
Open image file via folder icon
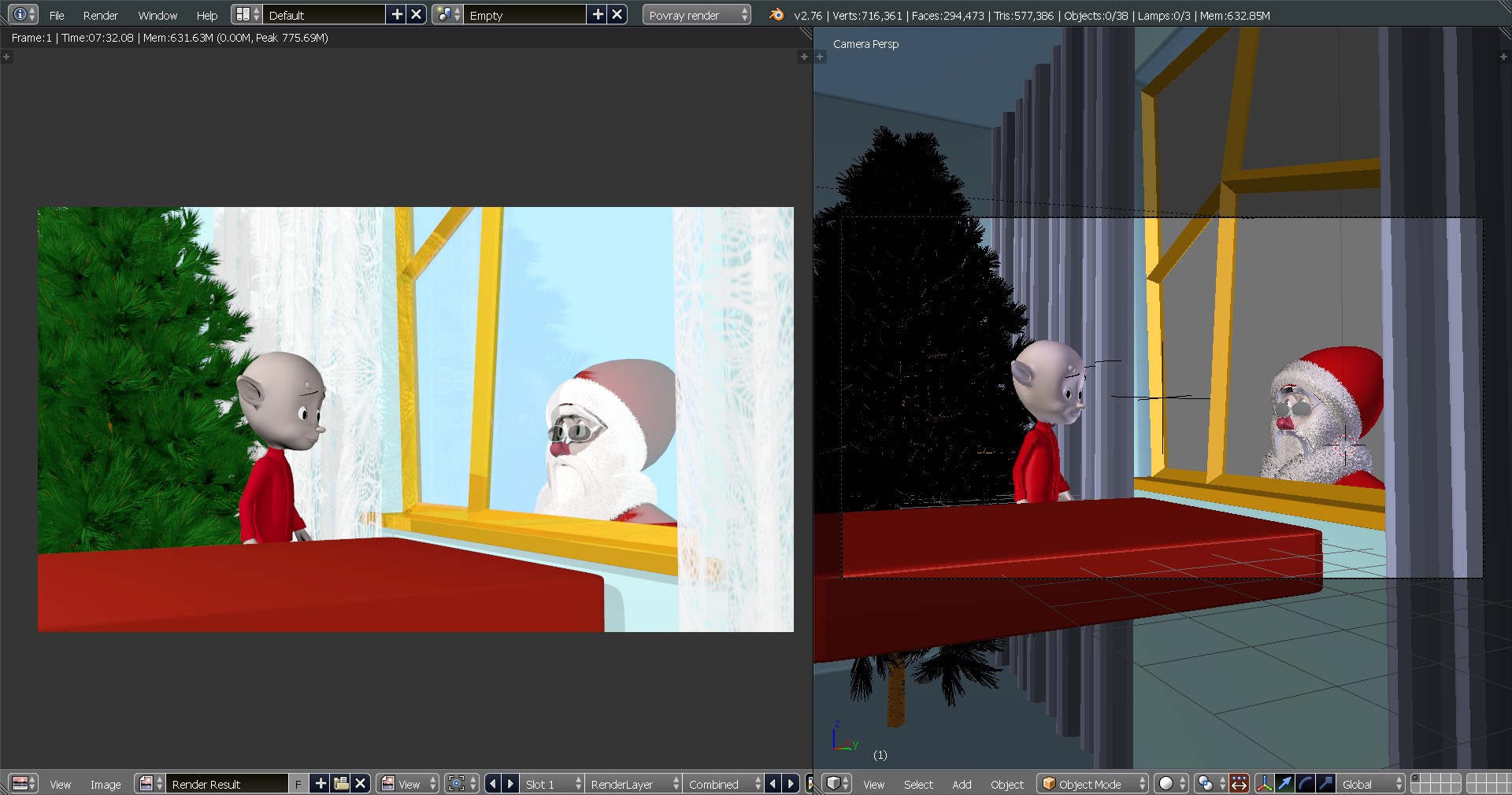tap(341, 783)
